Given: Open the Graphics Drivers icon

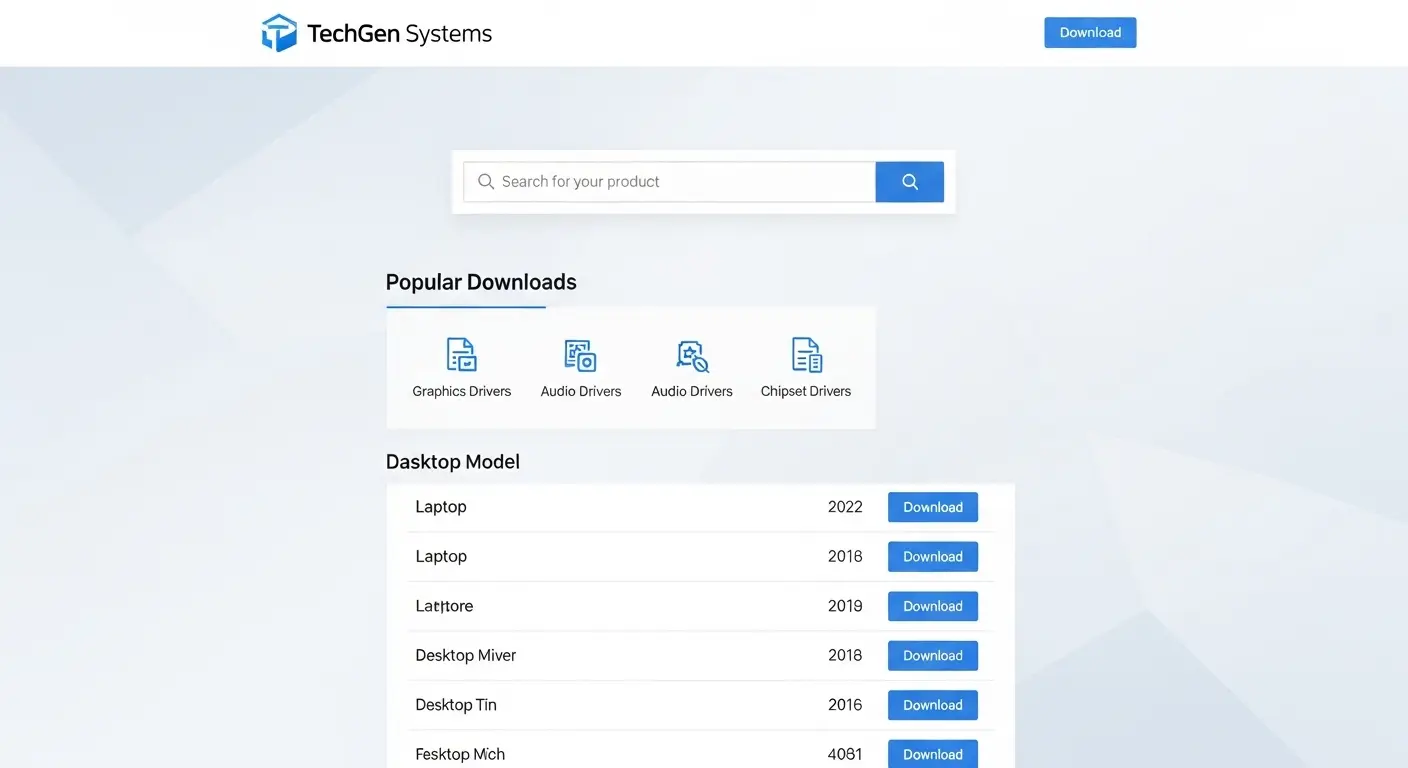Looking at the screenshot, I should click(x=461, y=355).
